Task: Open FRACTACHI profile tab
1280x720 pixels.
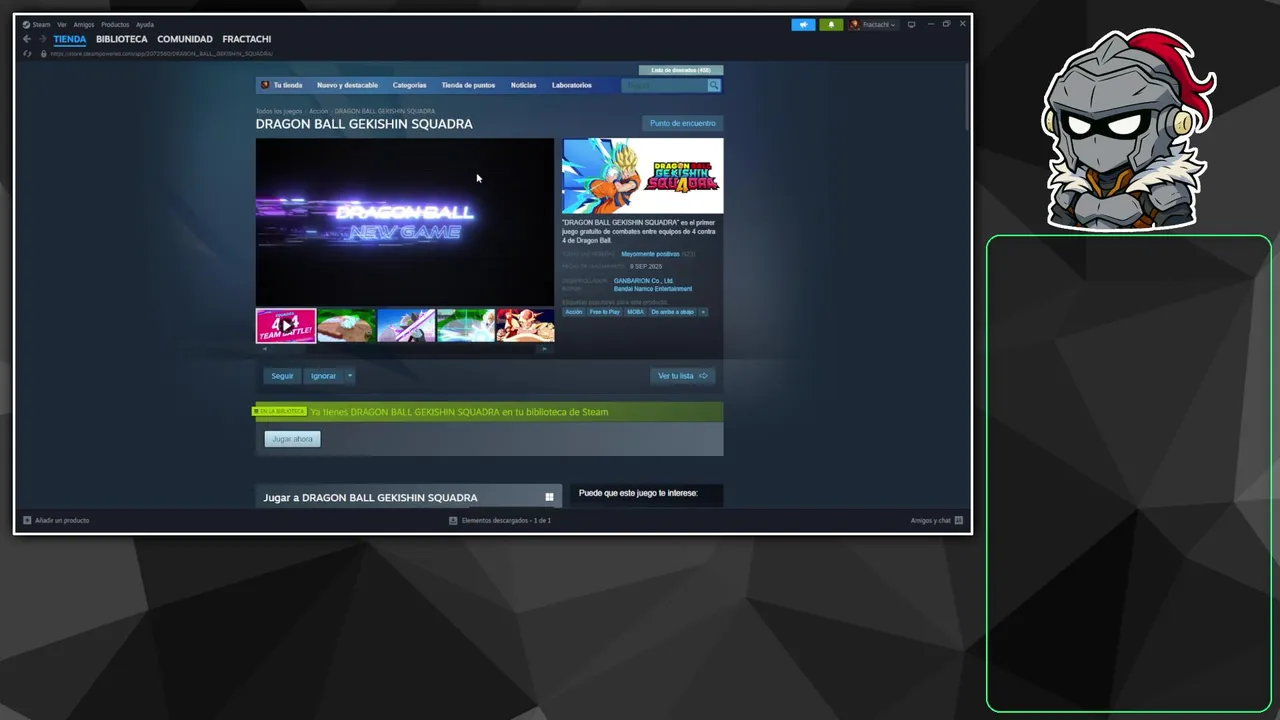Action: [247, 39]
